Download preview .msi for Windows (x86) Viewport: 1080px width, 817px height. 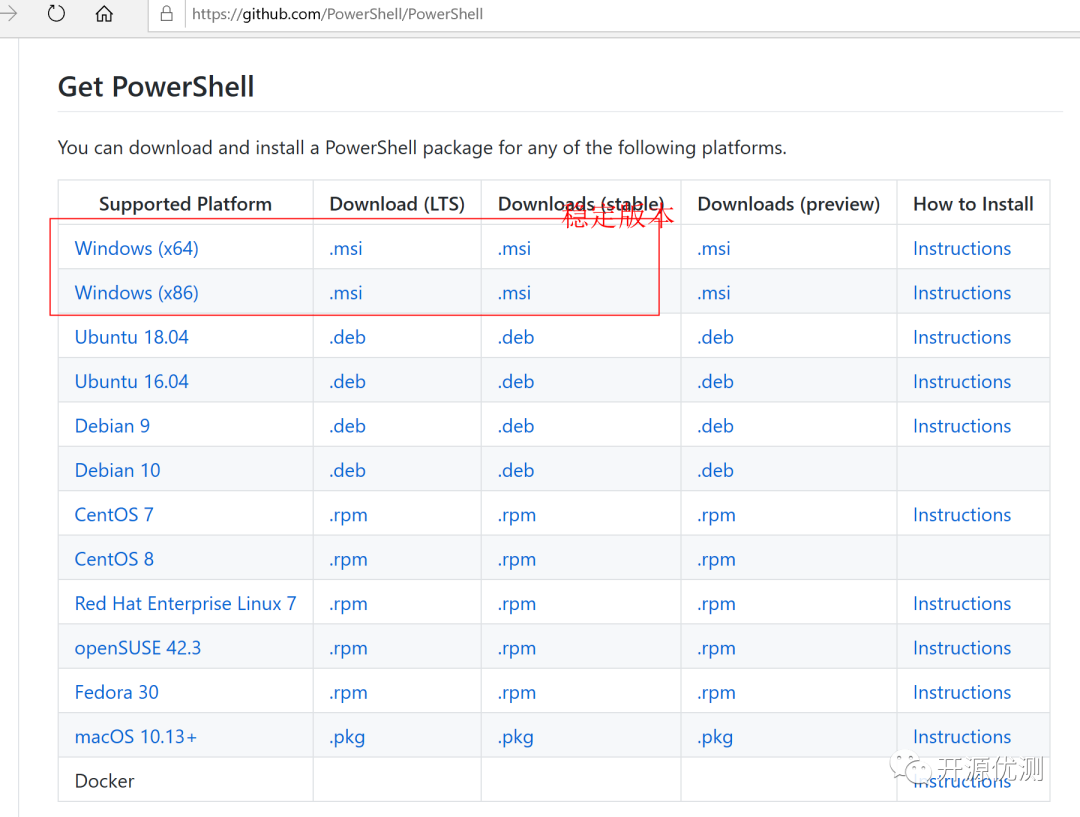click(714, 293)
